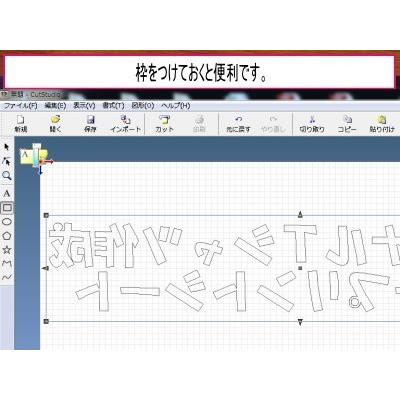Select the freehand curve tool

point(7,277)
